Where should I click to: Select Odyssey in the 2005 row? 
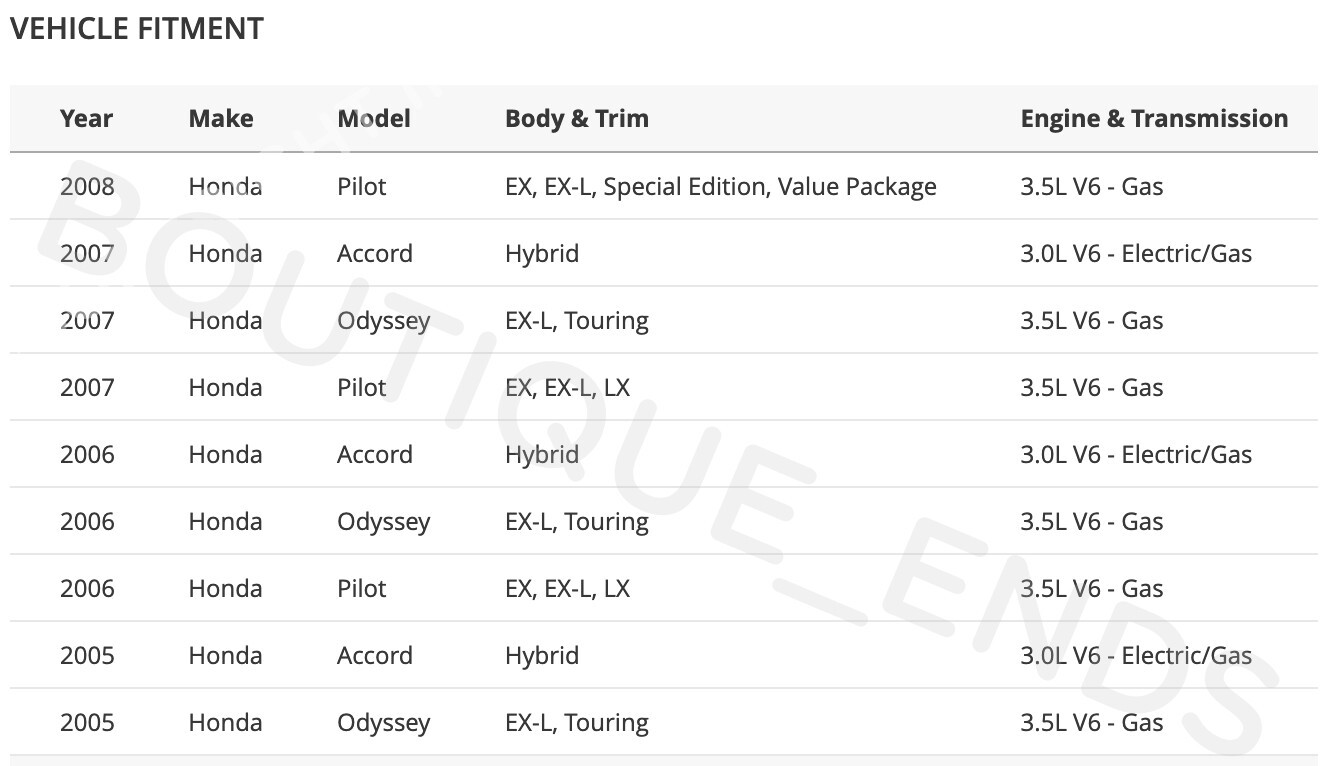point(383,722)
